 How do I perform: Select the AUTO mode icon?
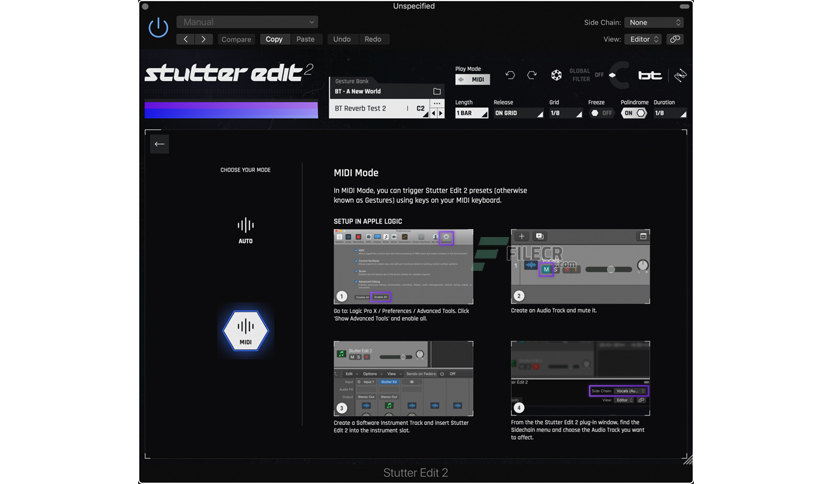pyautogui.click(x=245, y=231)
